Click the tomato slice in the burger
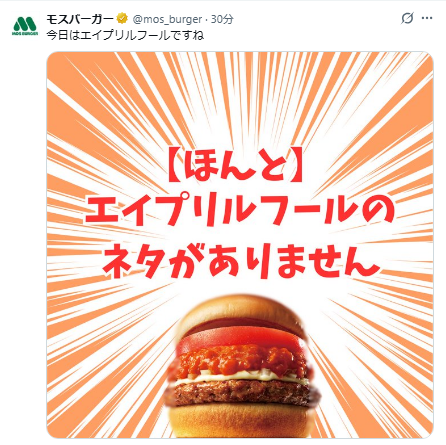Screen dimensions: 446x445 [240, 337]
